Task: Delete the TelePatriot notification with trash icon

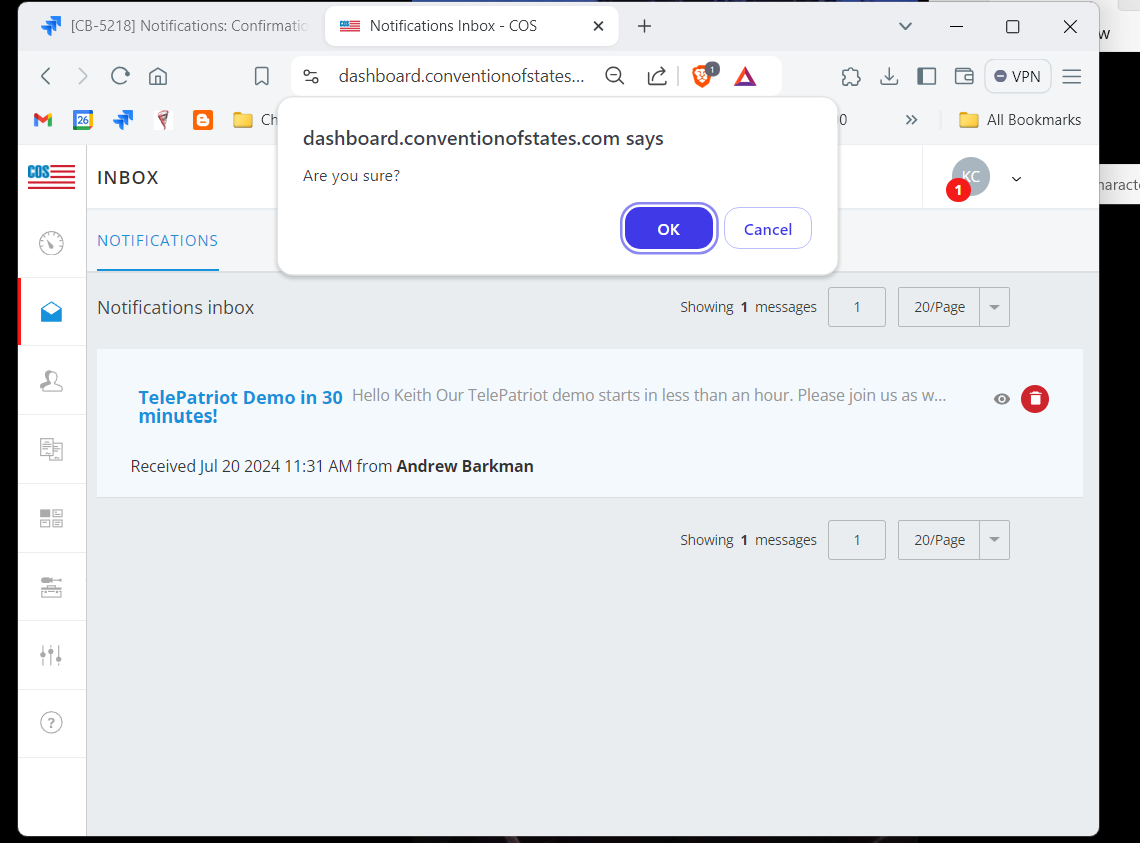Action: 1035,398
